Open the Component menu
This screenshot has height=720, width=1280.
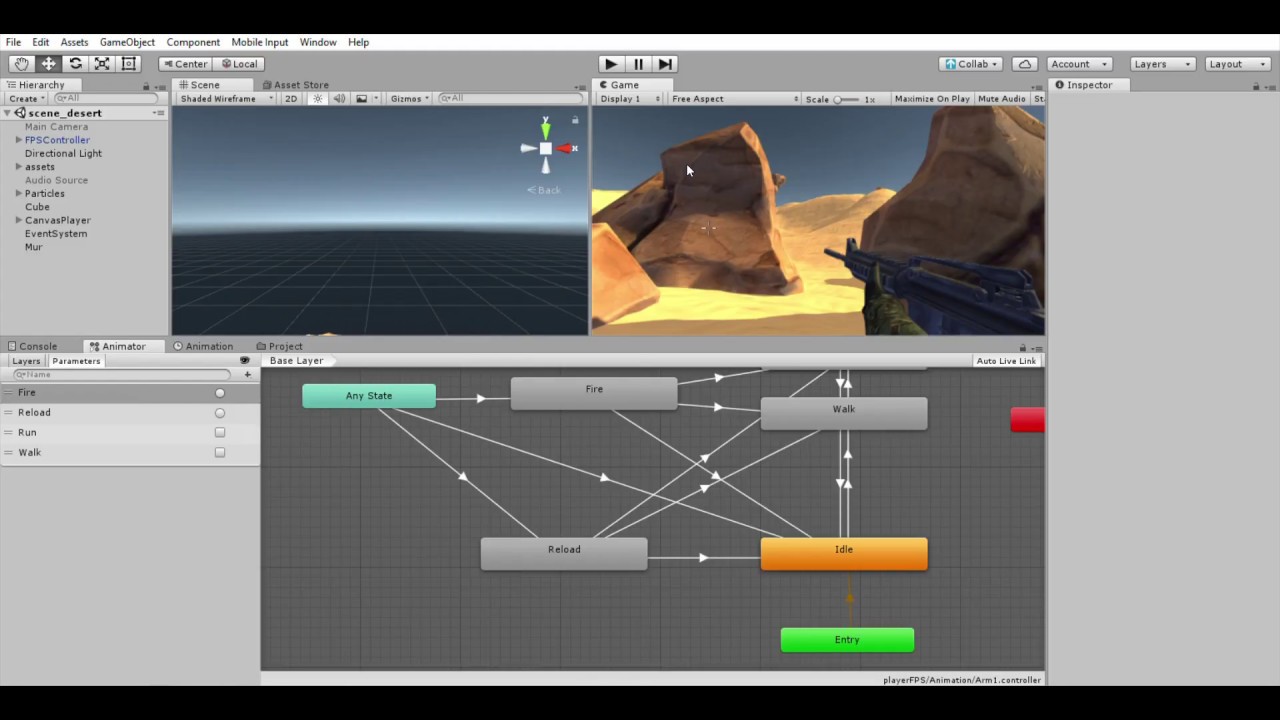tap(193, 42)
